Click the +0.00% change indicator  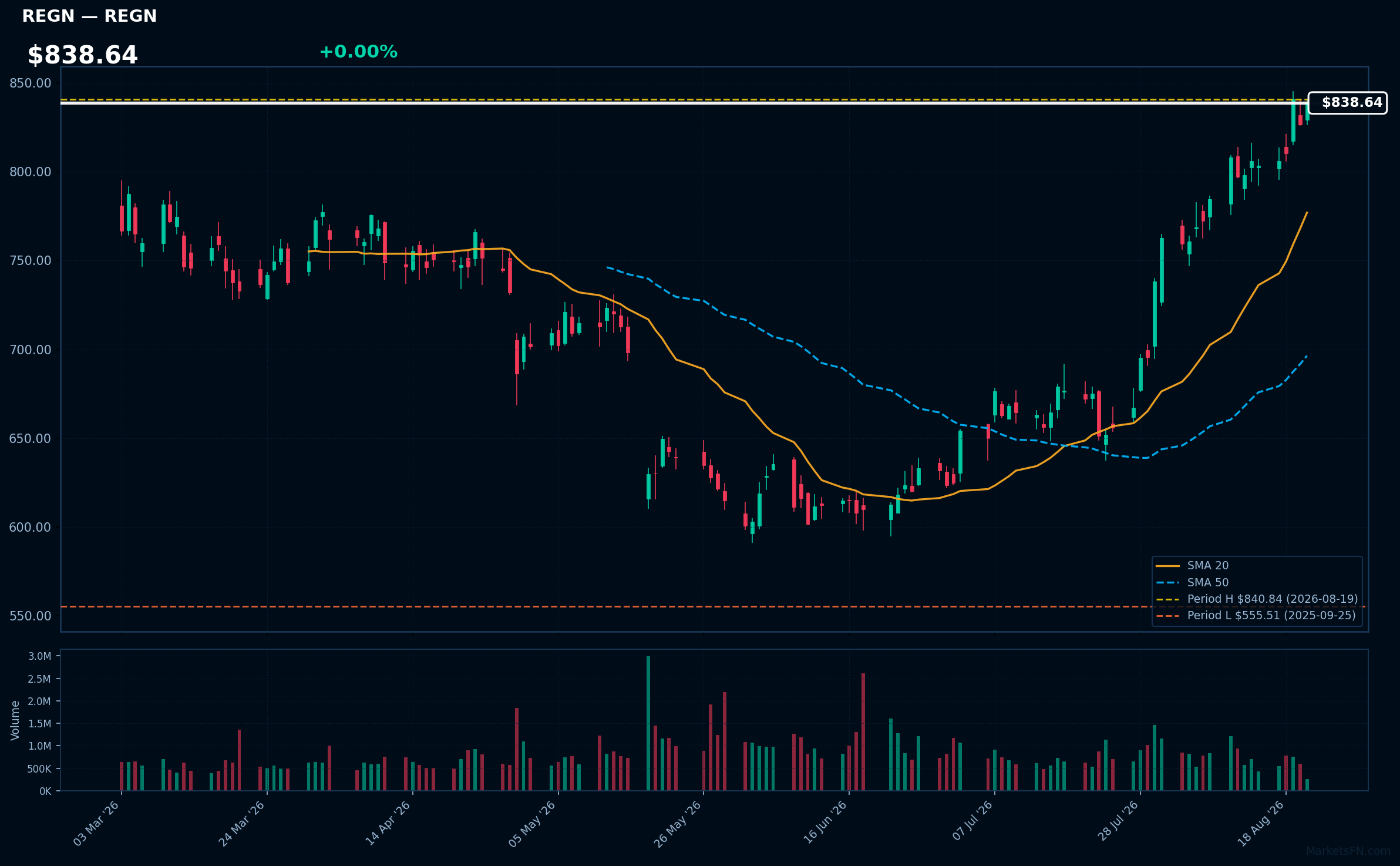[358, 52]
